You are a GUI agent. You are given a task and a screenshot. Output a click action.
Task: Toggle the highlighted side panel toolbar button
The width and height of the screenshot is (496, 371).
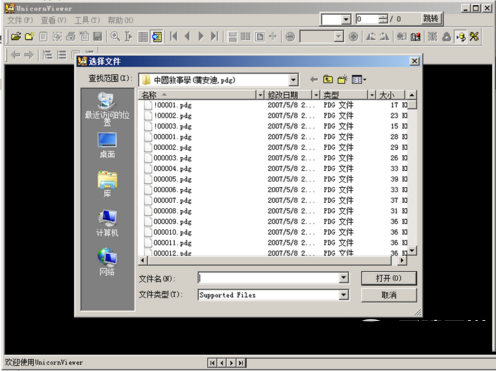click(157, 36)
